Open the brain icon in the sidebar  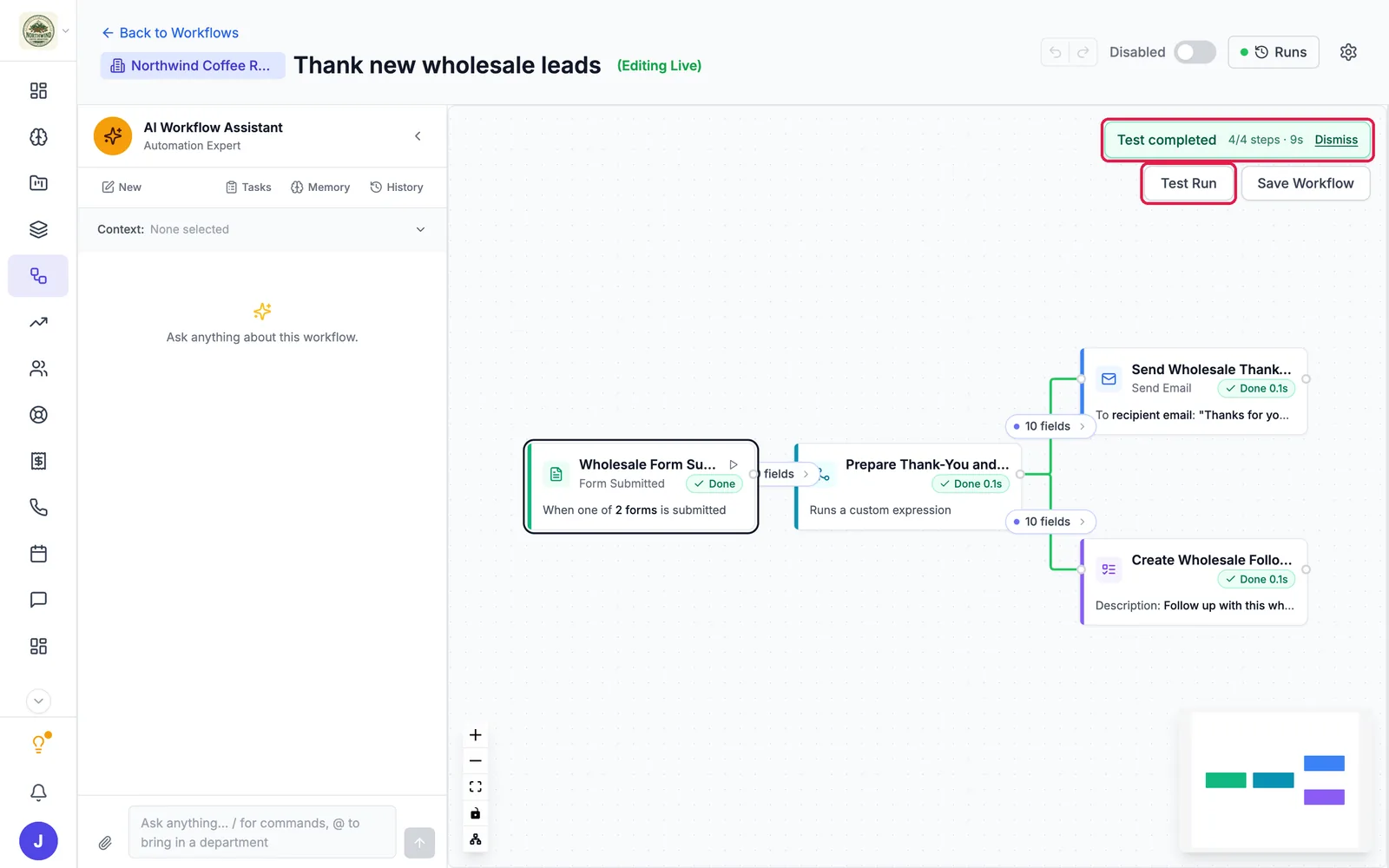click(38, 137)
